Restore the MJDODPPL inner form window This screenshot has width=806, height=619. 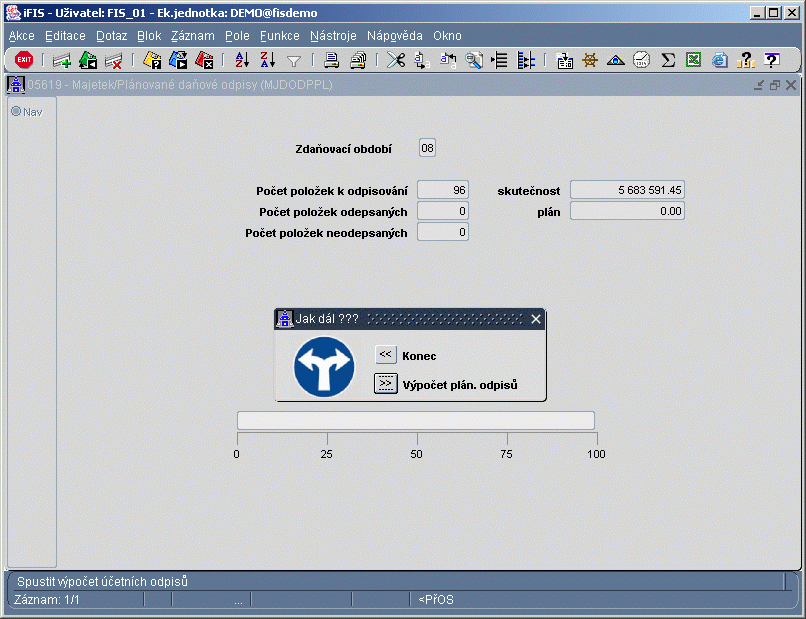[775, 85]
